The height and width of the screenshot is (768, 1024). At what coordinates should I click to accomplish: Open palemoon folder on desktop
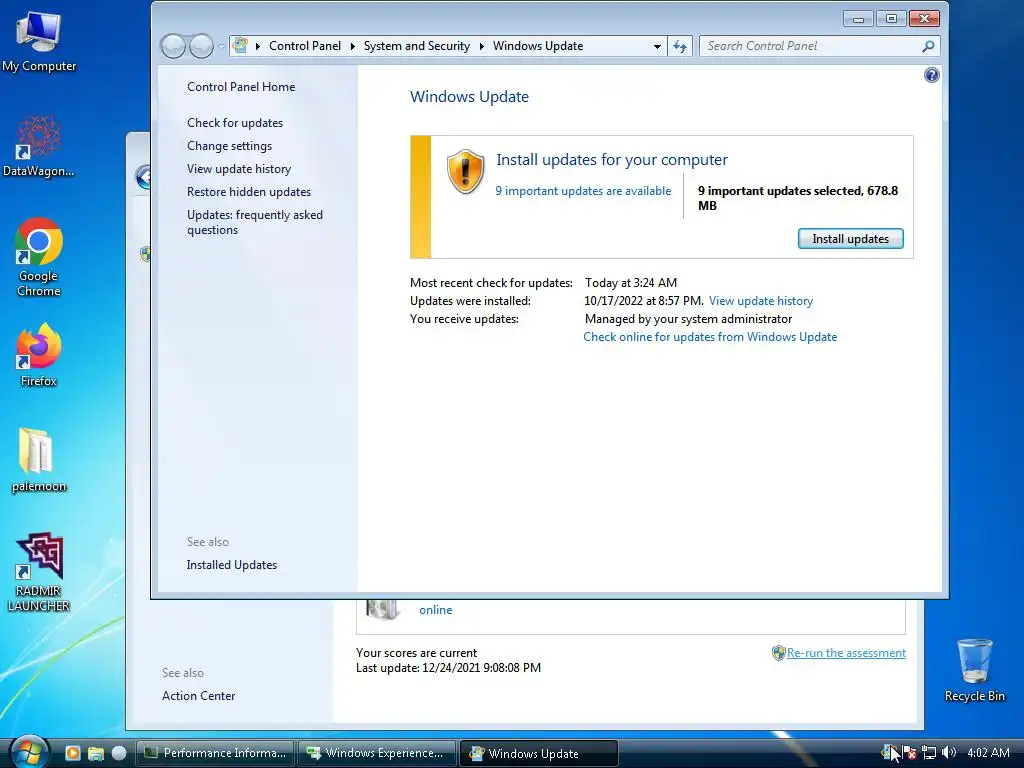[39, 460]
